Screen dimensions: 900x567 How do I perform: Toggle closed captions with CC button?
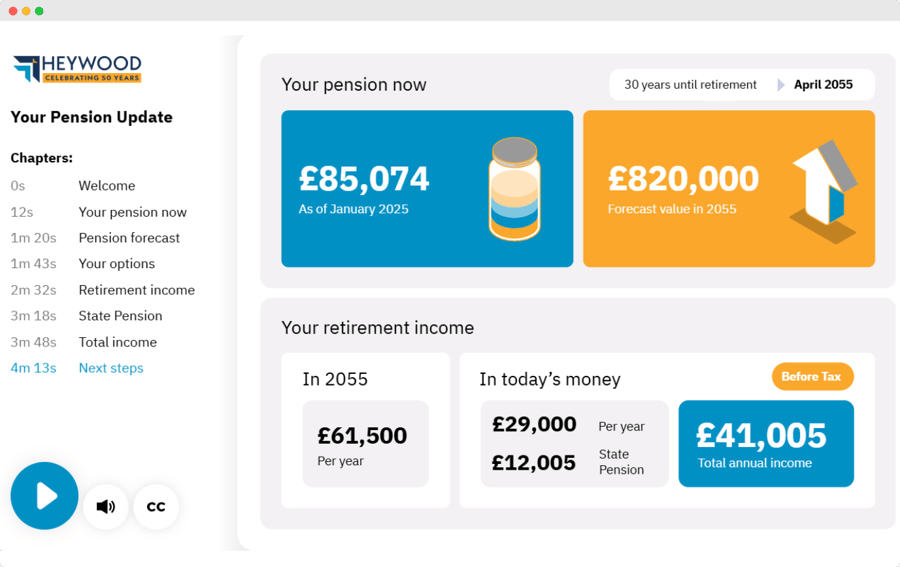click(156, 506)
